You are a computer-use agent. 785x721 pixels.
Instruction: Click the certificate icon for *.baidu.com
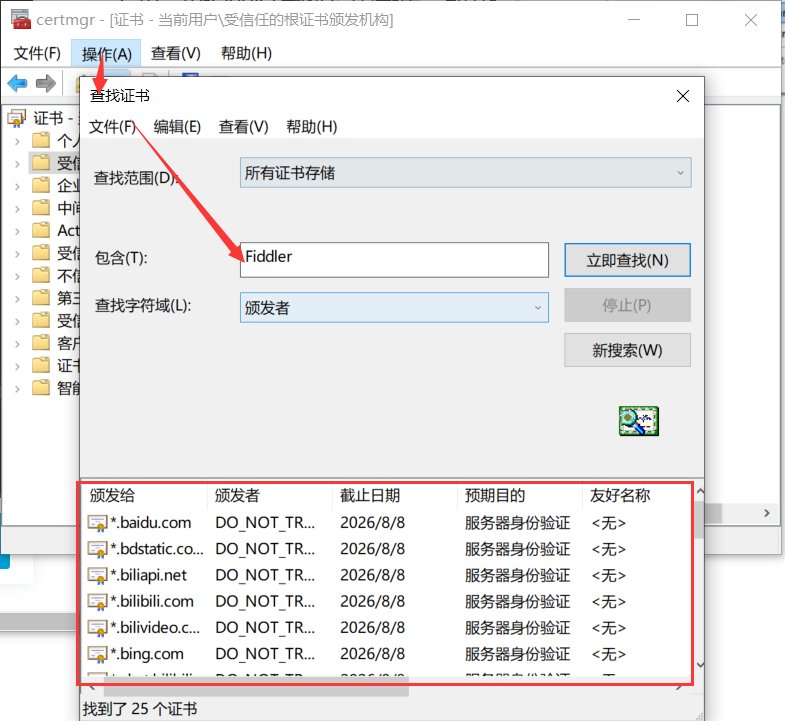[97, 523]
